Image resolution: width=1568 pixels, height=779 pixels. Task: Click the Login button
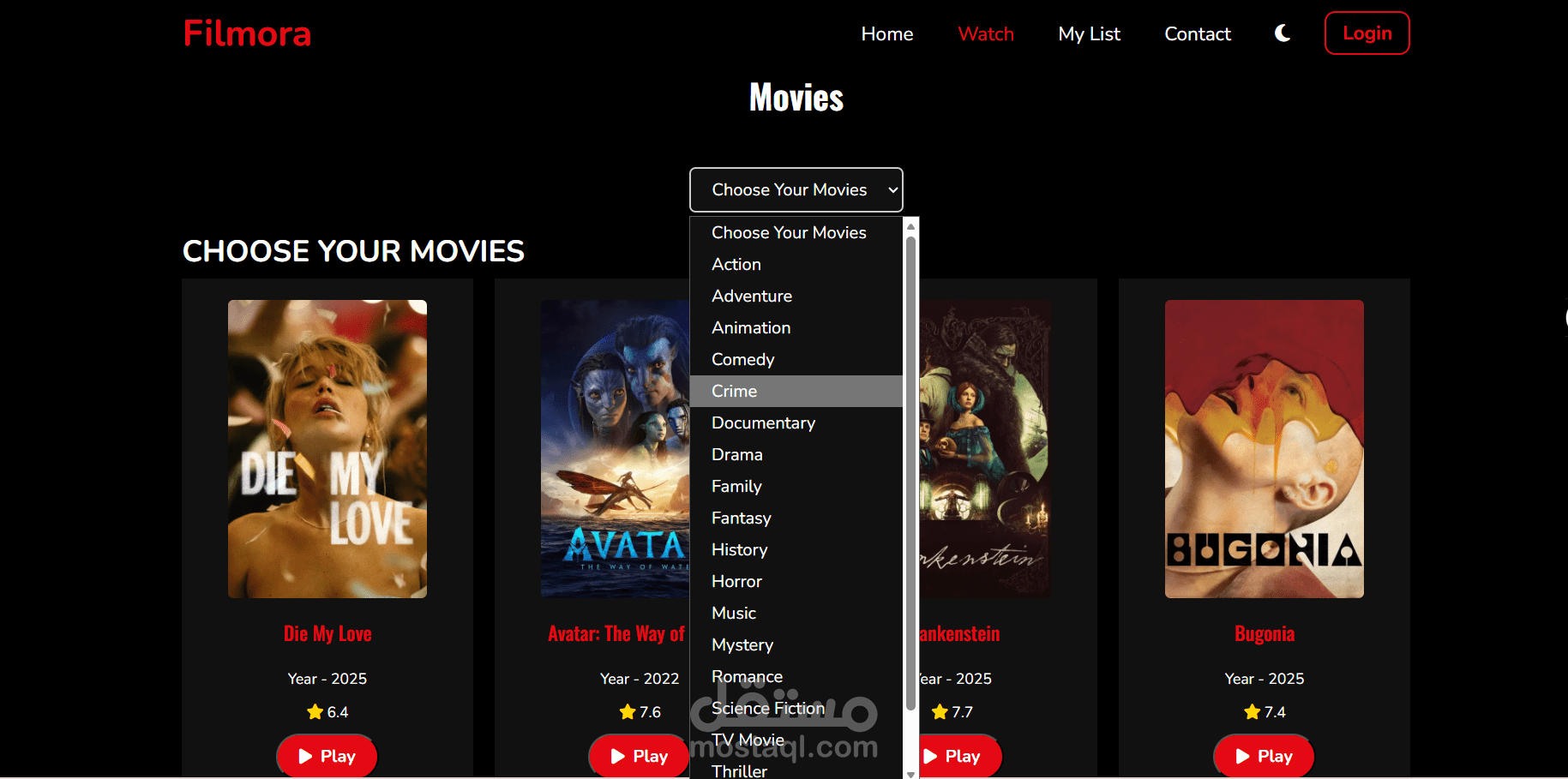click(x=1367, y=33)
